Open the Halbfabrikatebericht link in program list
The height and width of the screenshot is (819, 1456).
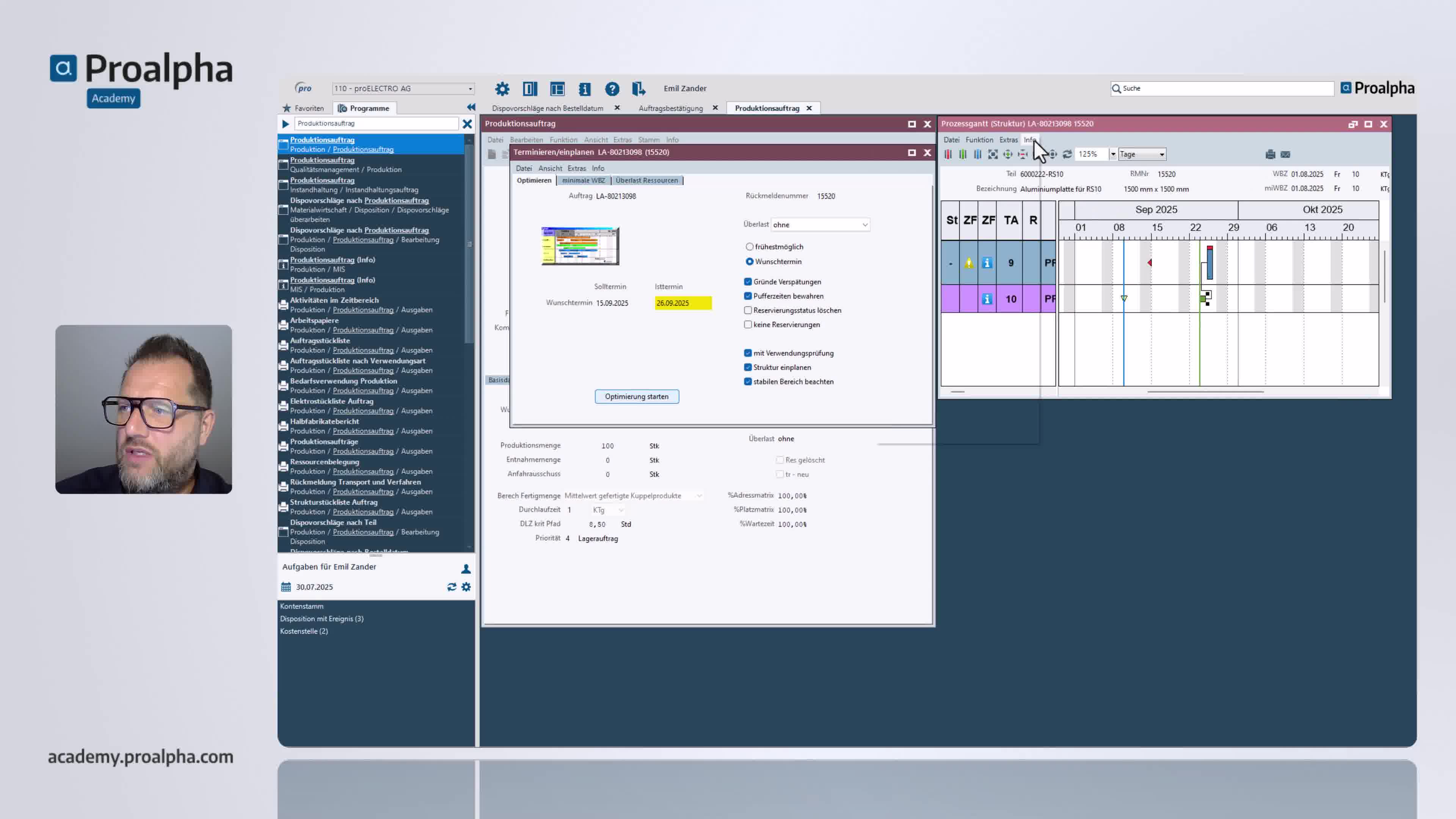coord(324,421)
